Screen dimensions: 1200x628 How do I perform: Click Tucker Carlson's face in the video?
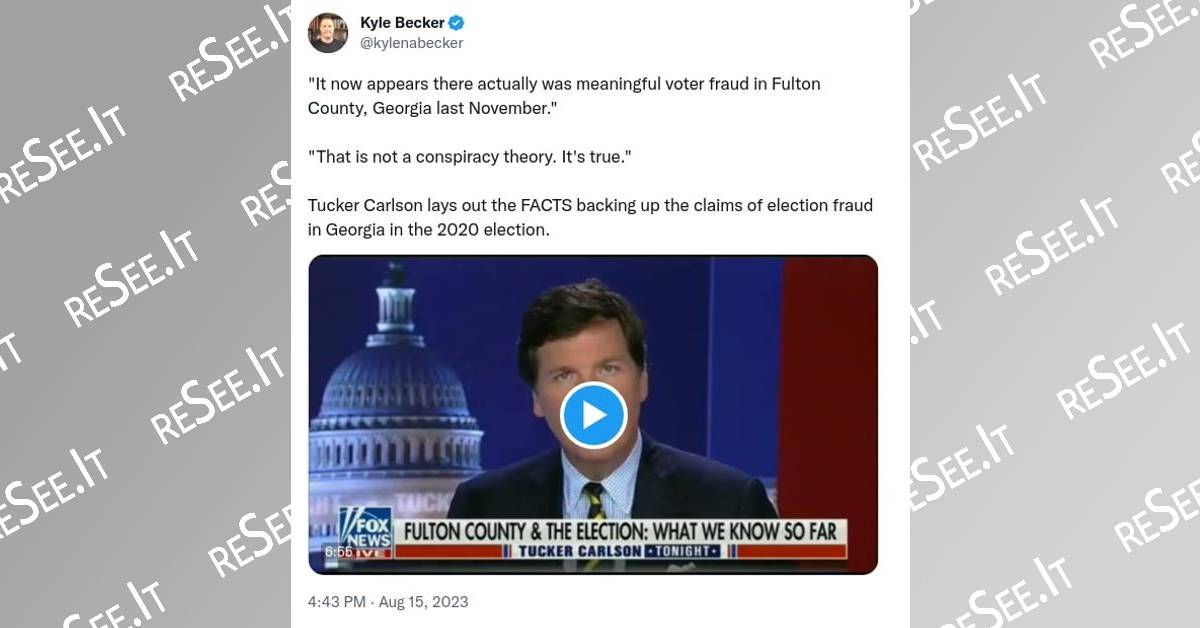point(588,370)
